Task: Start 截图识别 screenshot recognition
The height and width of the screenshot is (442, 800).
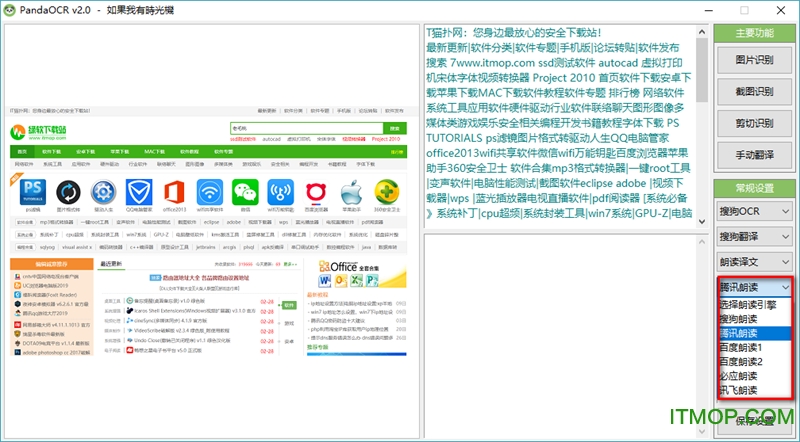Action: pyautogui.click(x=754, y=91)
